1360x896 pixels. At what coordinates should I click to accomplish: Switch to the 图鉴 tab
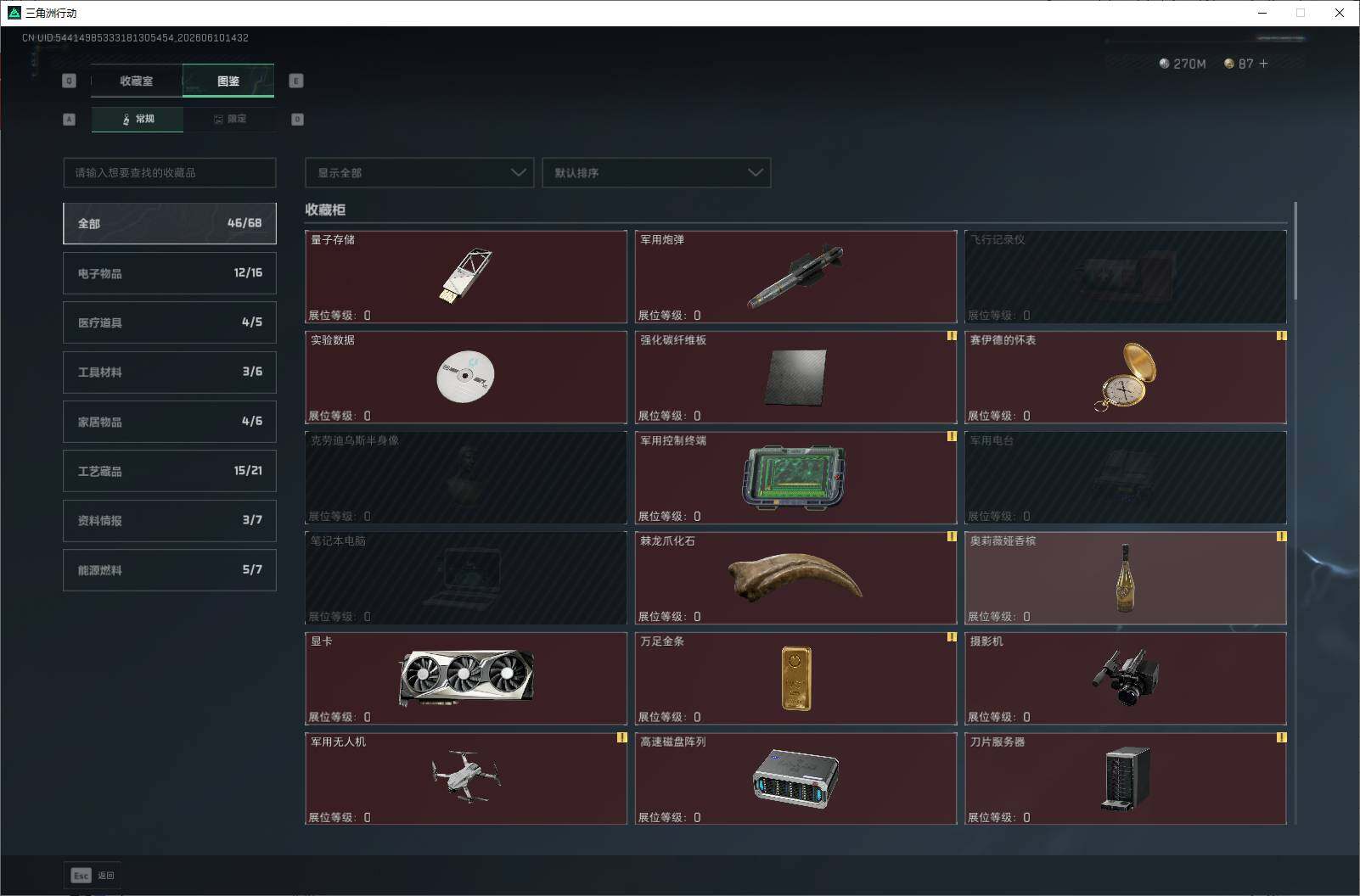228,81
